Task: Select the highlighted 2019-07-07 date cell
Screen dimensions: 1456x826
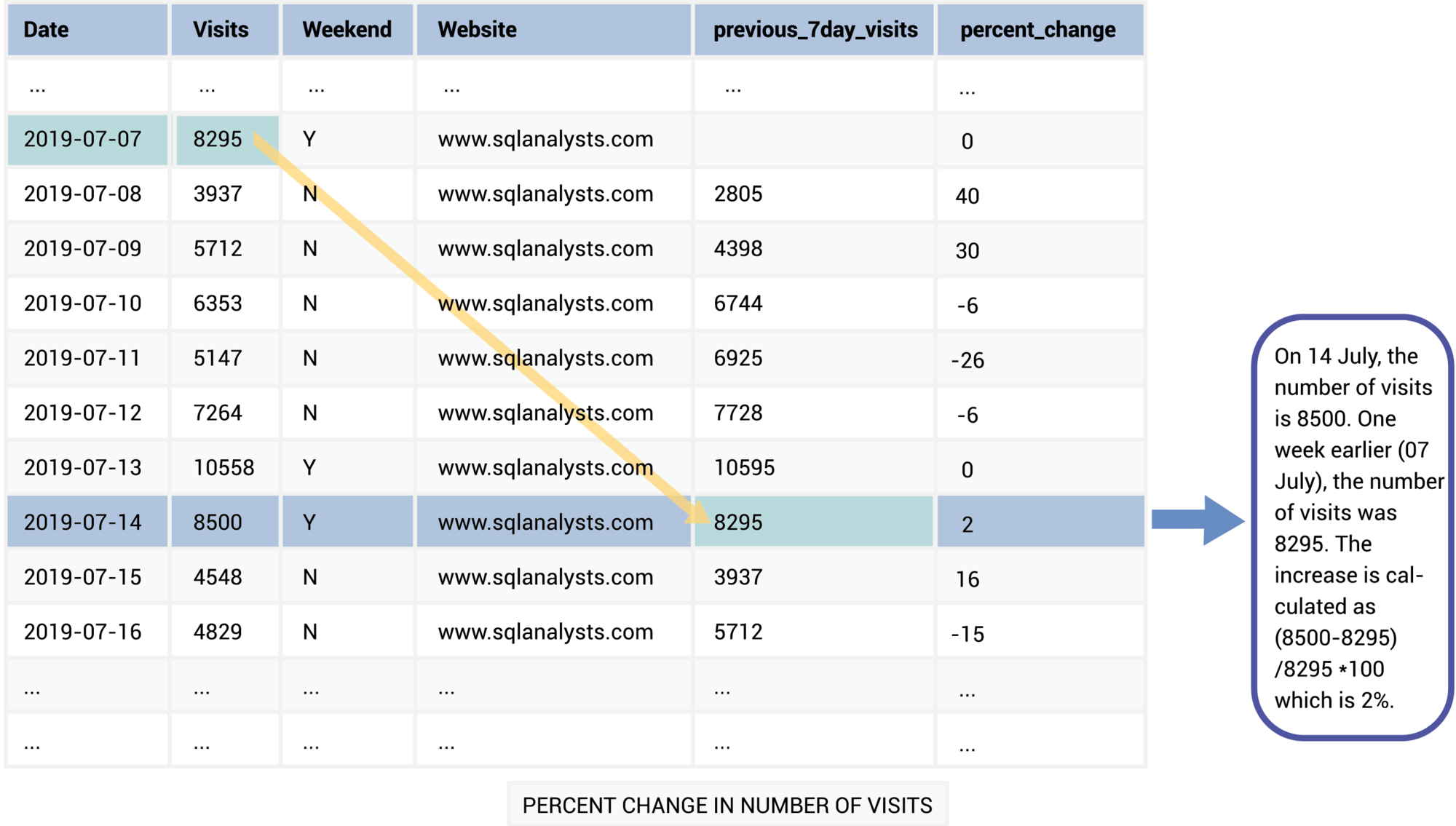Action: (x=82, y=139)
